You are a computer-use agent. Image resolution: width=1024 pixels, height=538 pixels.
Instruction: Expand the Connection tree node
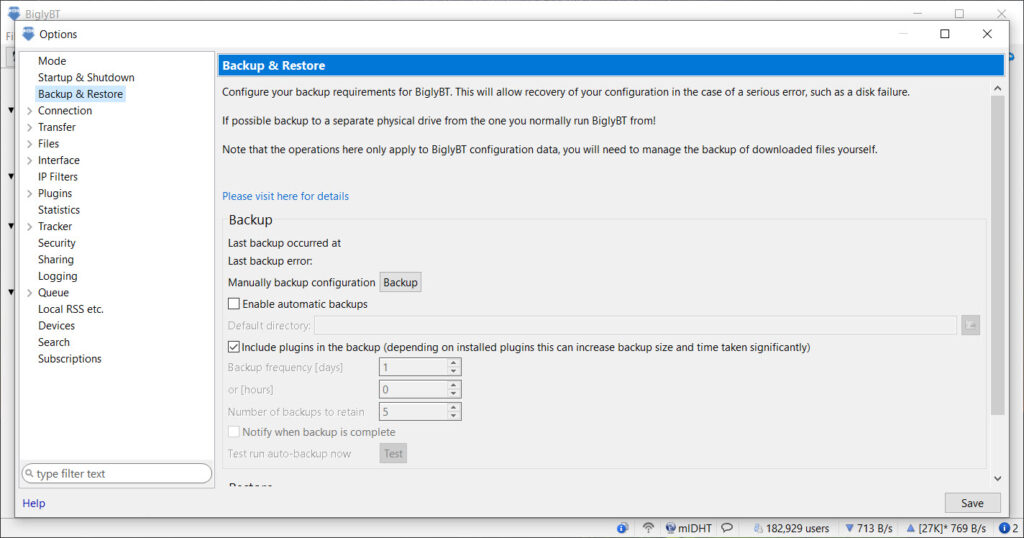click(29, 111)
